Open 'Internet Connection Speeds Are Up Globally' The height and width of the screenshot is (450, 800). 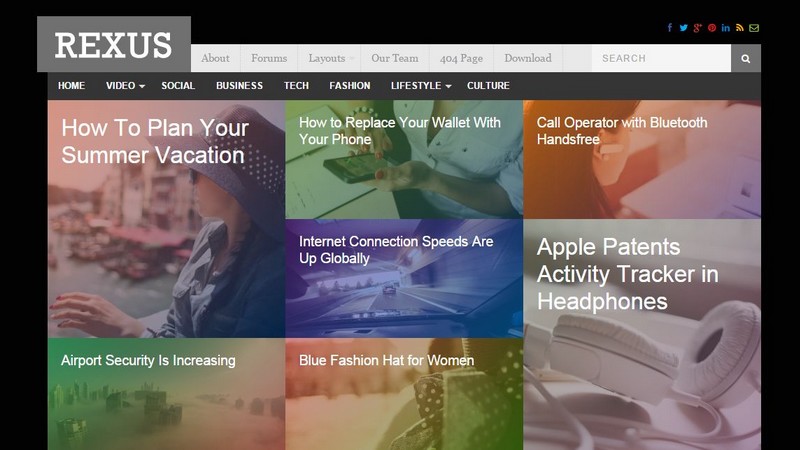(x=396, y=249)
